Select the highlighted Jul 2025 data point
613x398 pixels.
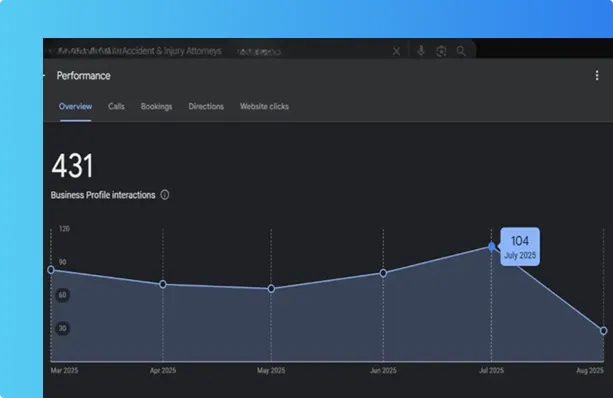[x=492, y=246]
